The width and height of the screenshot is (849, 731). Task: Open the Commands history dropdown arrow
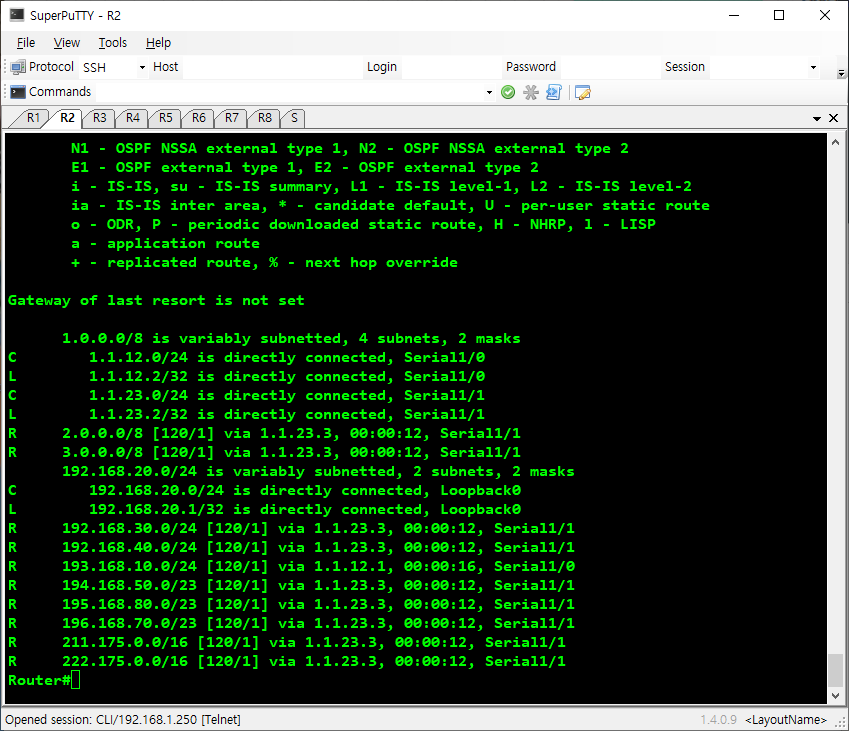tap(489, 93)
